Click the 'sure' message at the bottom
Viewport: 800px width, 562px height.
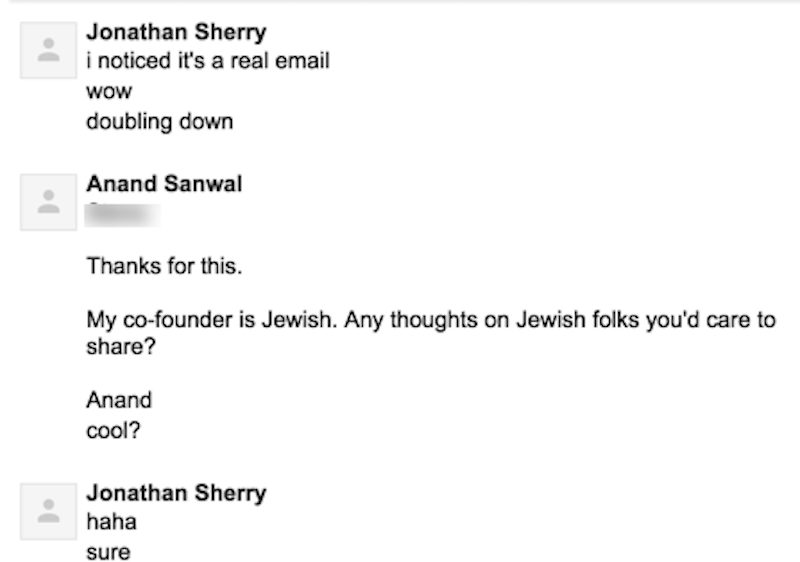[108, 553]
